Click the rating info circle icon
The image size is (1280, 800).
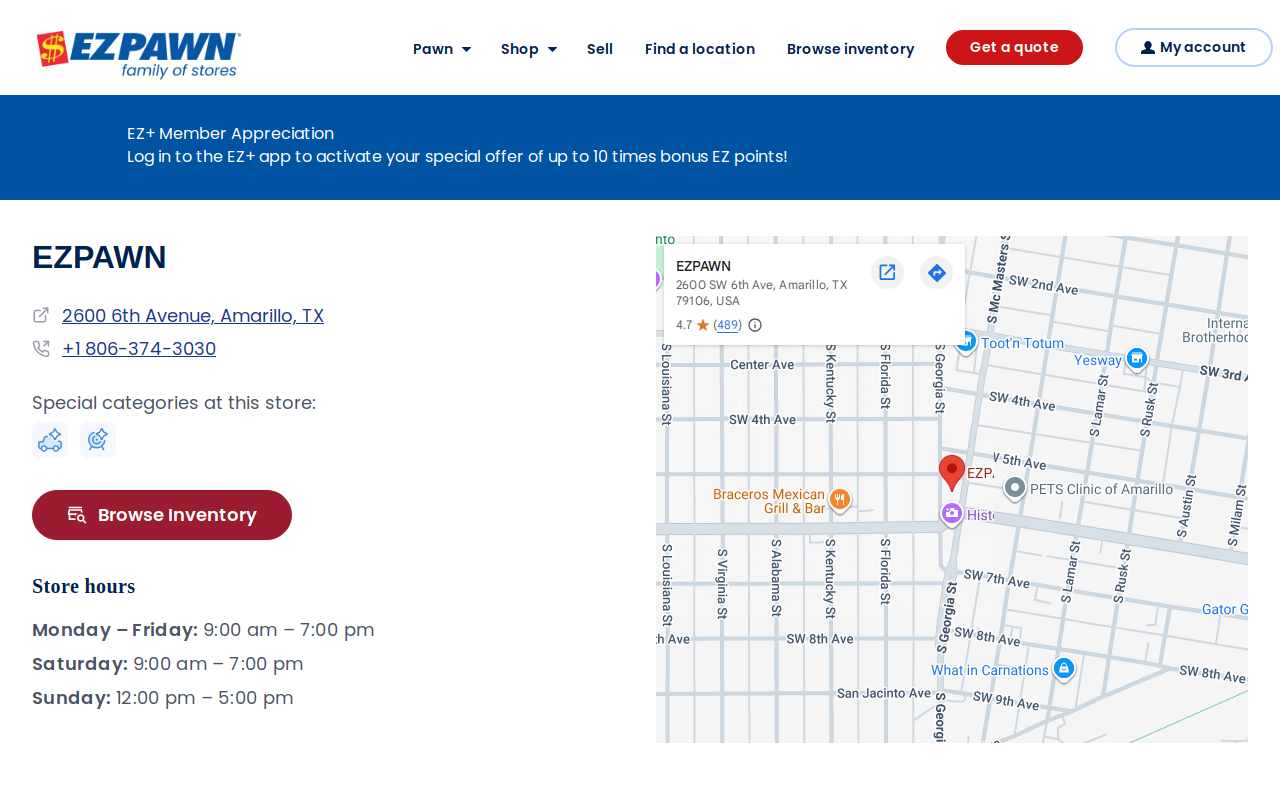pos(755,325)
